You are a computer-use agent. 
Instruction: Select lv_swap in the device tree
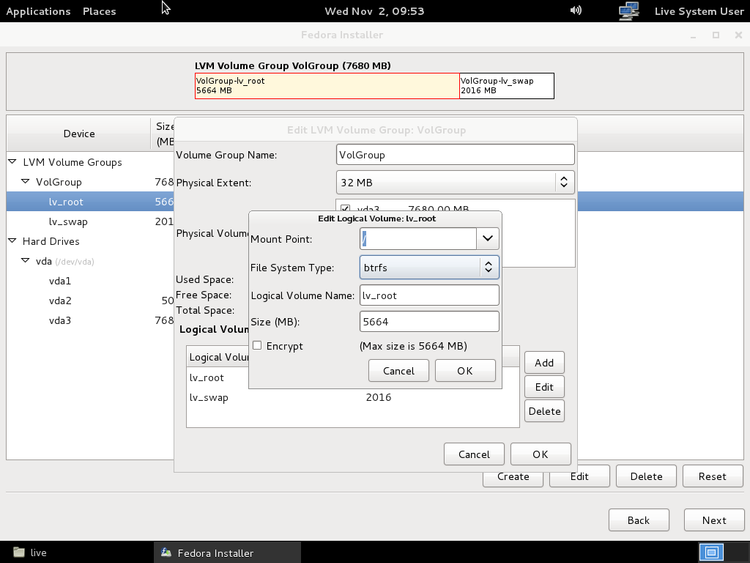[x=68, y=221]
